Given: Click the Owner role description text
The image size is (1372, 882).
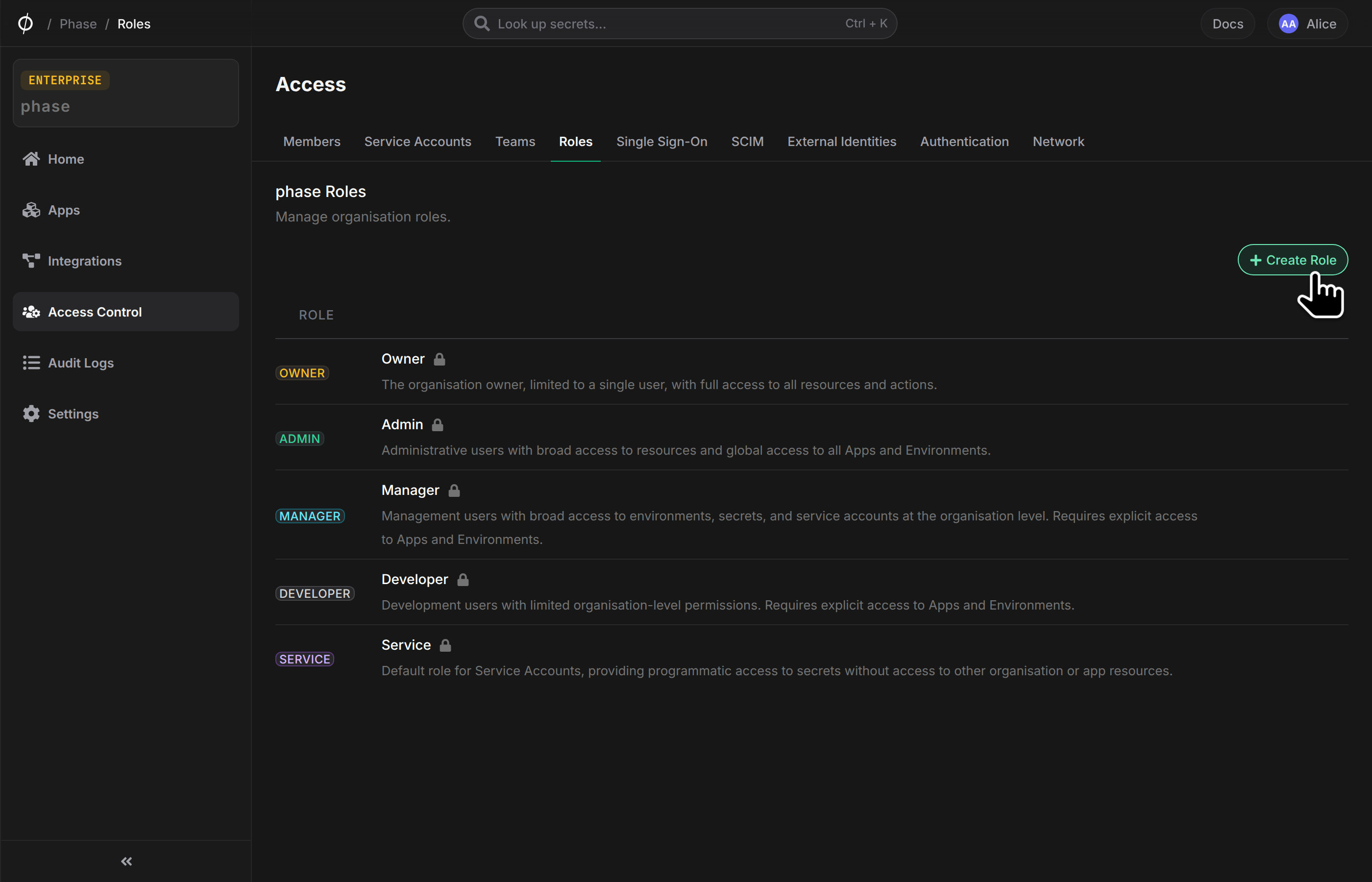Looking at the screenshot, I should pos(659,384).
